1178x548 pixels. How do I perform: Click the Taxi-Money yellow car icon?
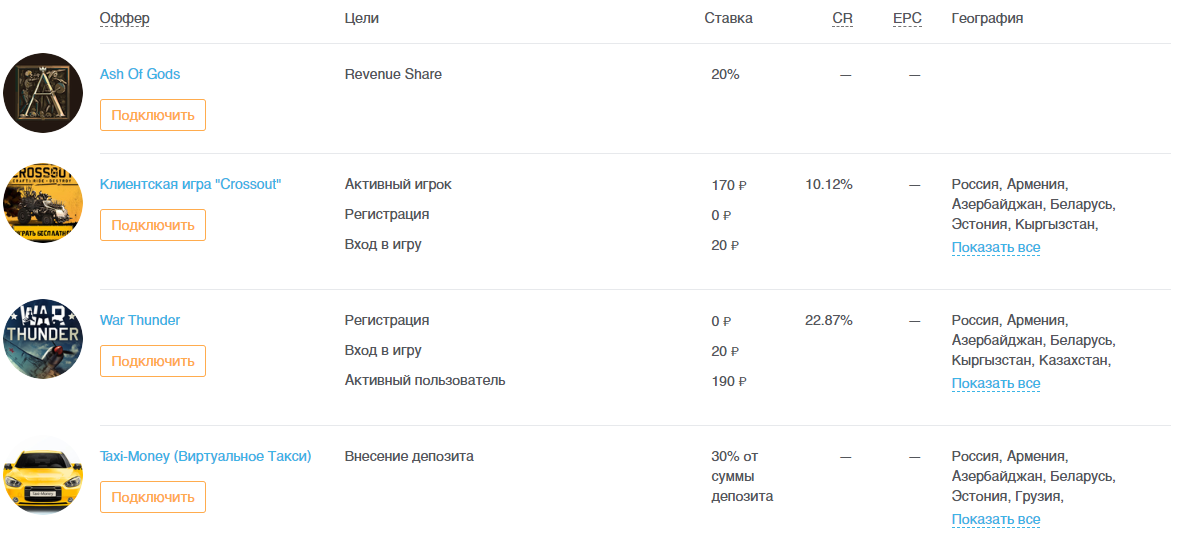pos(43,475)
